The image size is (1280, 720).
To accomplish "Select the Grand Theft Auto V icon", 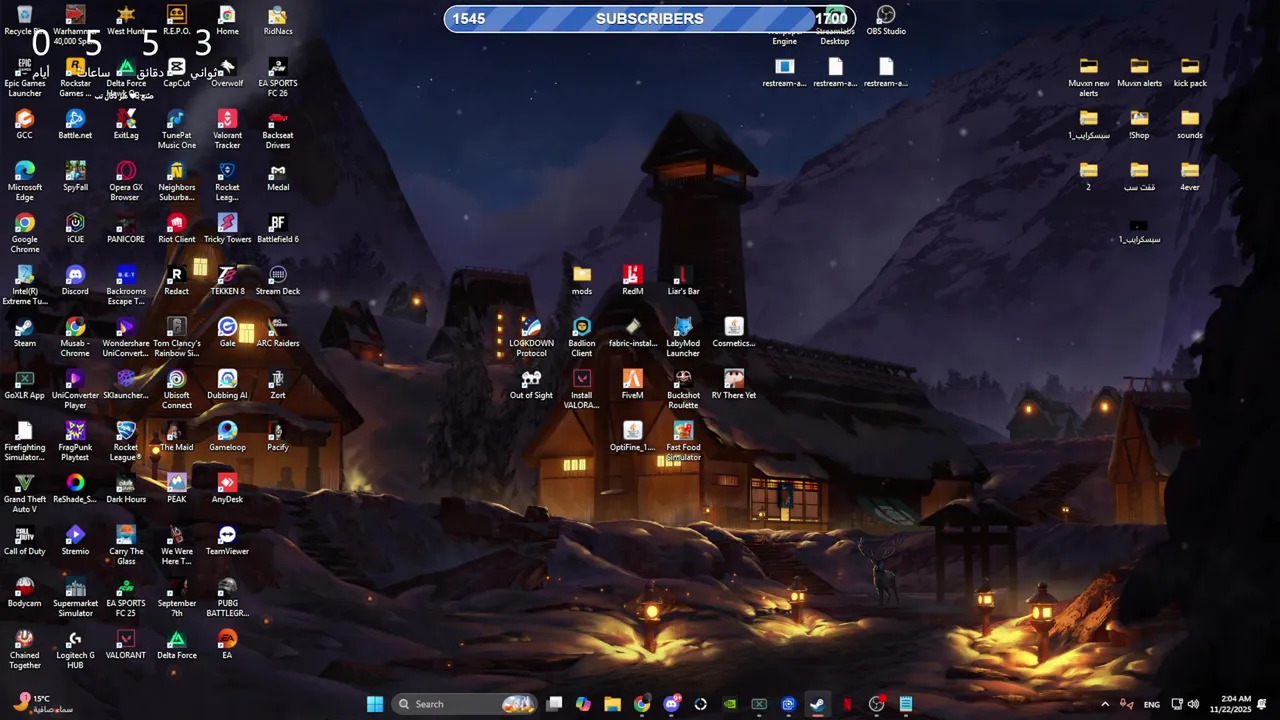I will (24, 493).
